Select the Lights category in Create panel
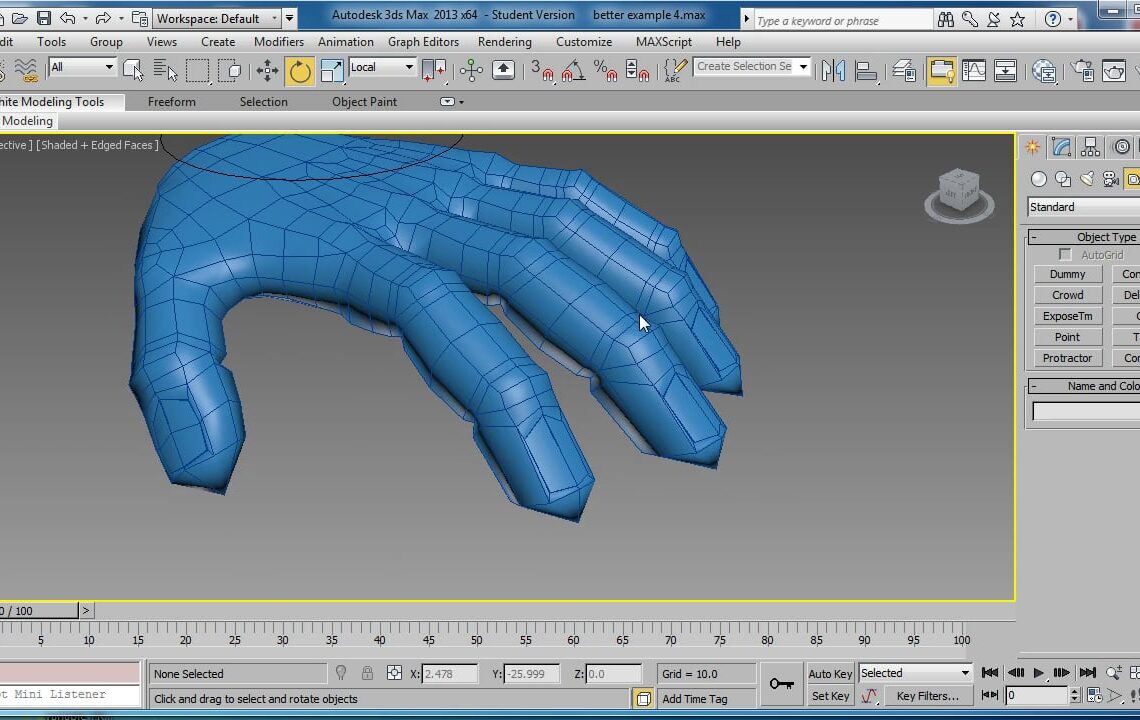This screenshot has height=720, width=1140. click(1087, 180)
